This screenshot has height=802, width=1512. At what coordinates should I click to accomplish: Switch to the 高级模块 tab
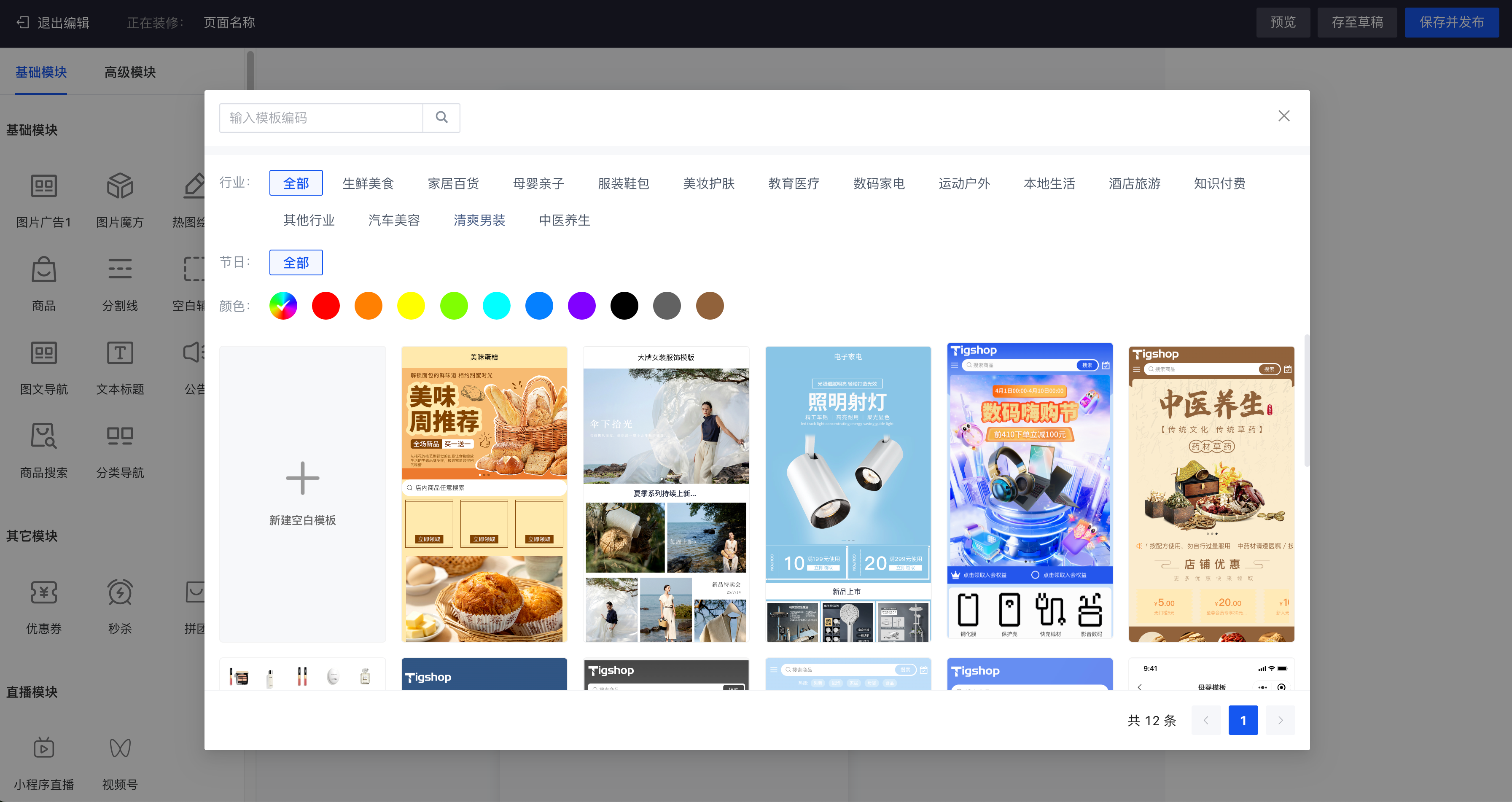(130, 72)
